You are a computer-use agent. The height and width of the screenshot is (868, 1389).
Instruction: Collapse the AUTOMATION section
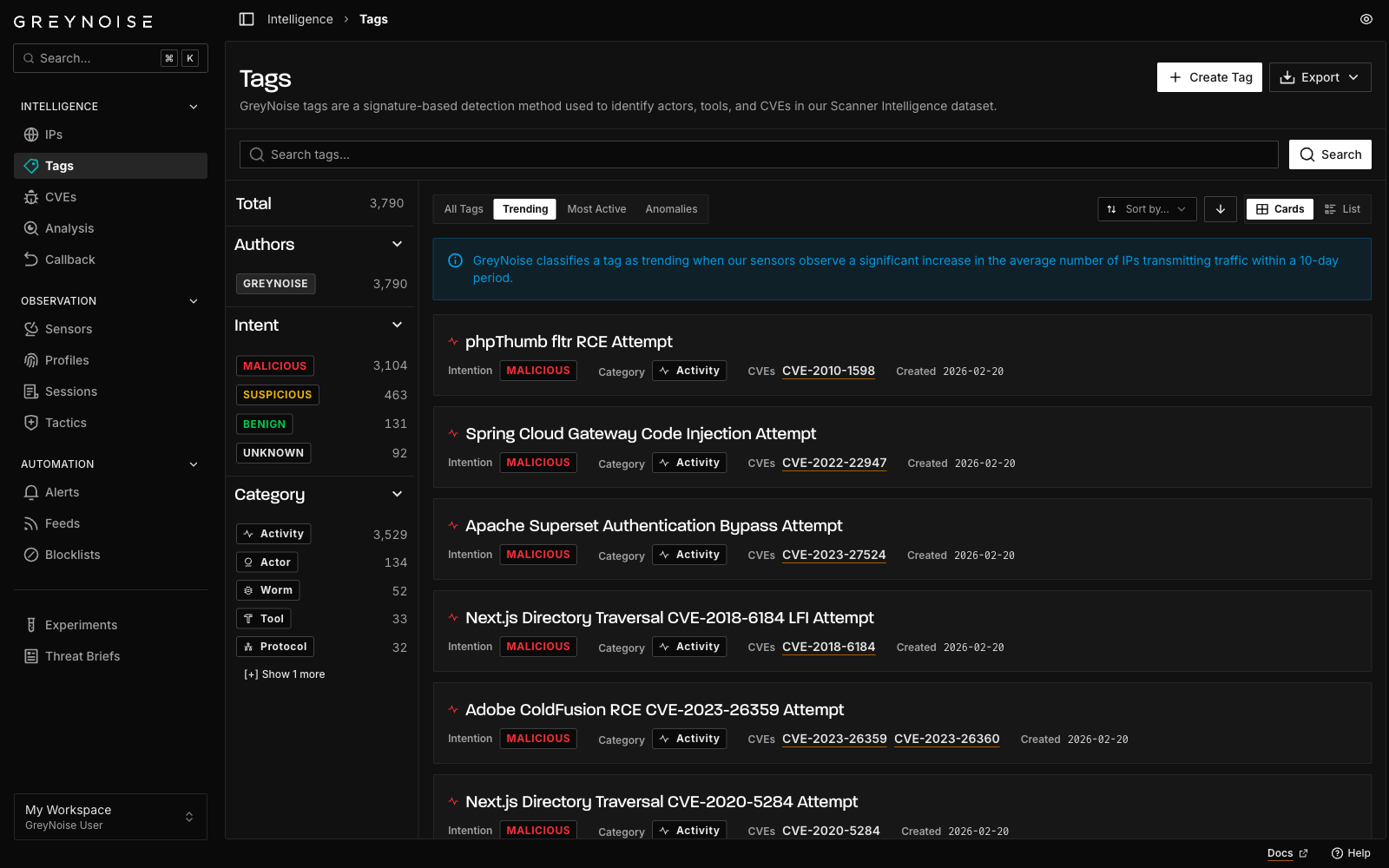(x=194, y=464)
